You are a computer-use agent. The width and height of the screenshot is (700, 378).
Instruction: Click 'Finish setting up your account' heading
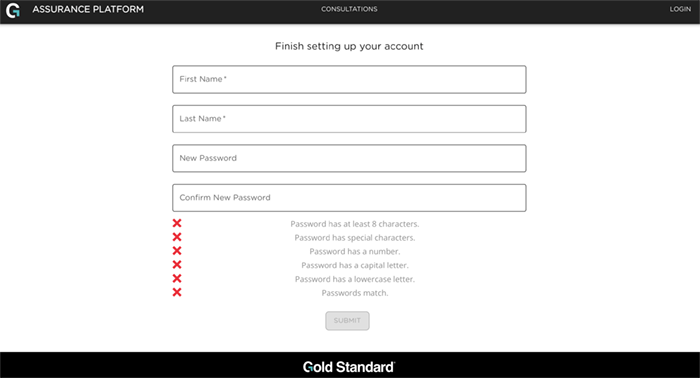tap(349, 46)
